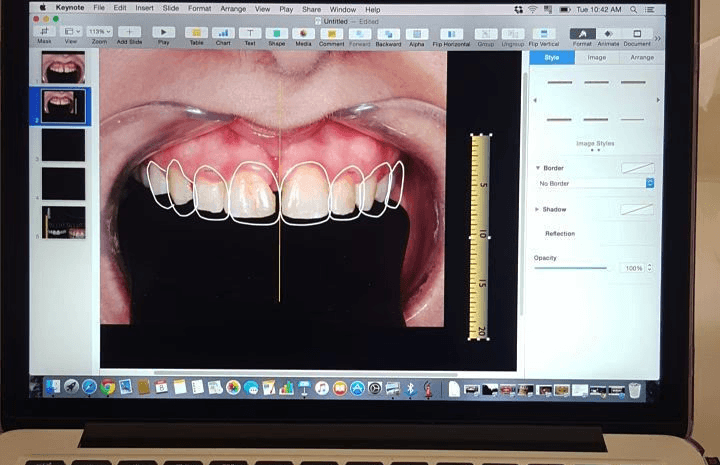Viewport: 720px width, 465px height.
Task: Adjust the Opacity slider
Action: point(571,268)
